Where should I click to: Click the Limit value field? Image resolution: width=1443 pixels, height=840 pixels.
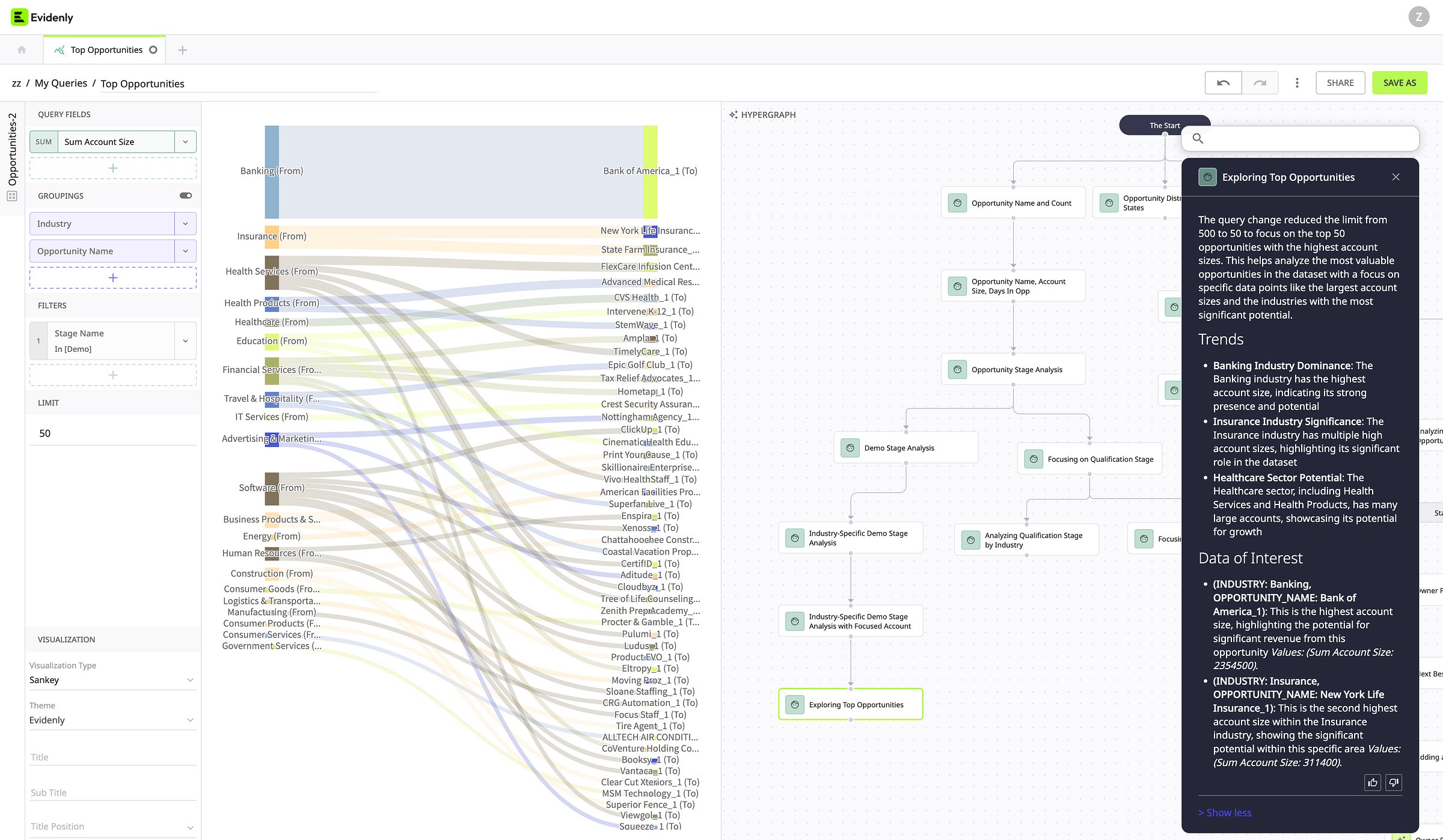[113, 434]
